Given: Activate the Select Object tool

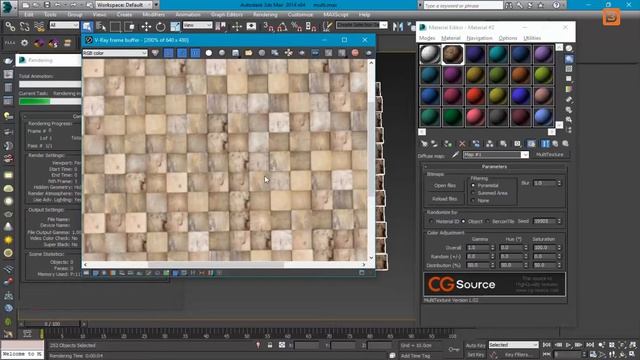Looking at the screenshot, I should tap(87, 27).
